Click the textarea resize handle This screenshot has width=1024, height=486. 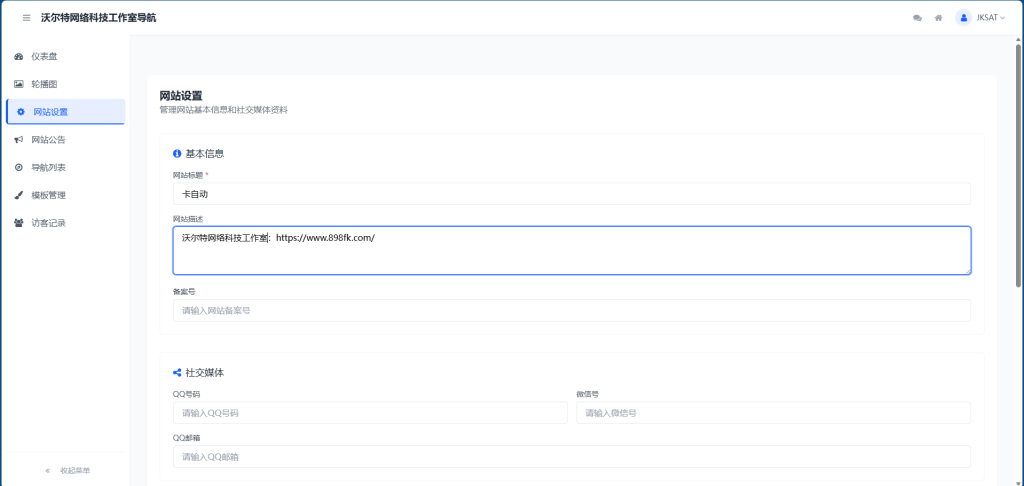(967, 270)
